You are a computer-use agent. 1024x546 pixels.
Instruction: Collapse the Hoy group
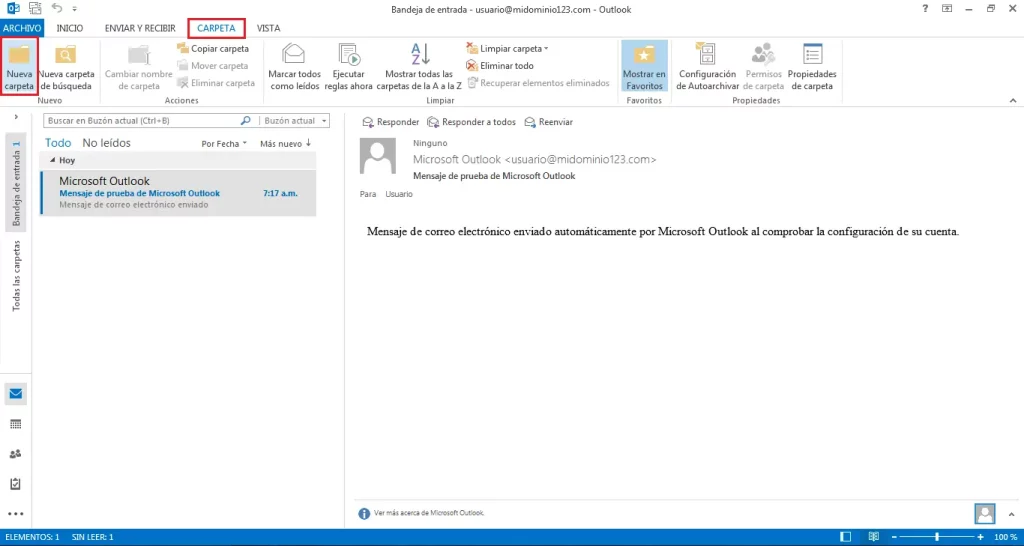pyautogui.click(x=52, y=160)
